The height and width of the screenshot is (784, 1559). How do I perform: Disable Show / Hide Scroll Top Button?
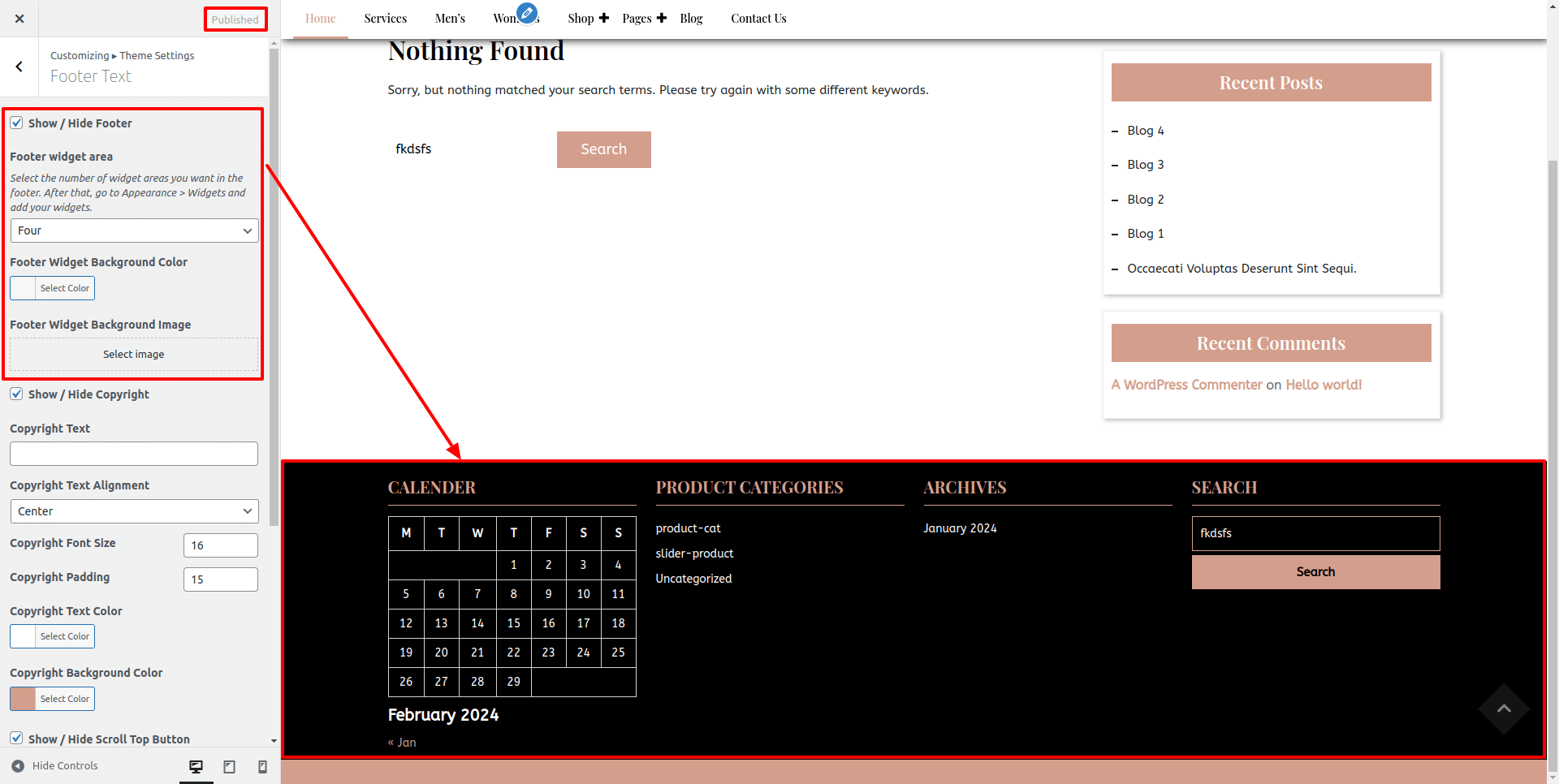tap(16, 738)
